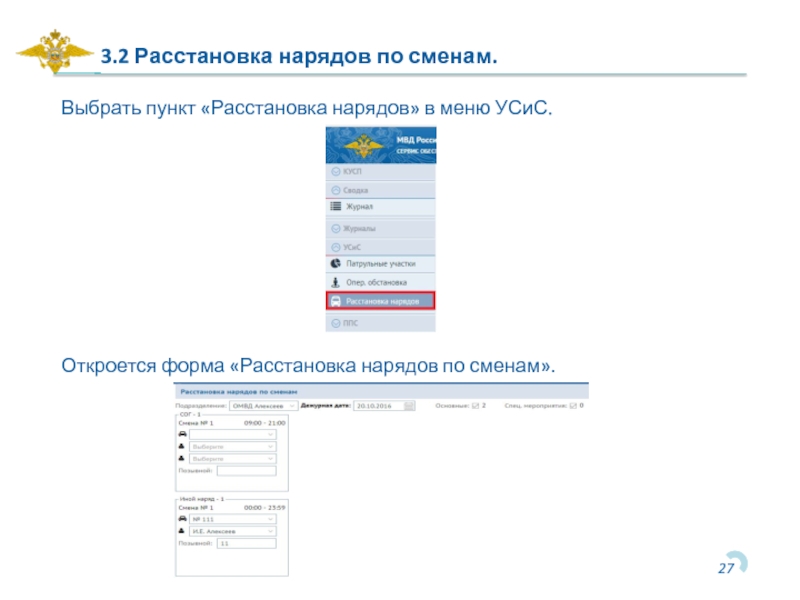Click the car icon beside № 111
Image resolution: width=800 pixels, height=600 pixels.
tap(183, 518)
